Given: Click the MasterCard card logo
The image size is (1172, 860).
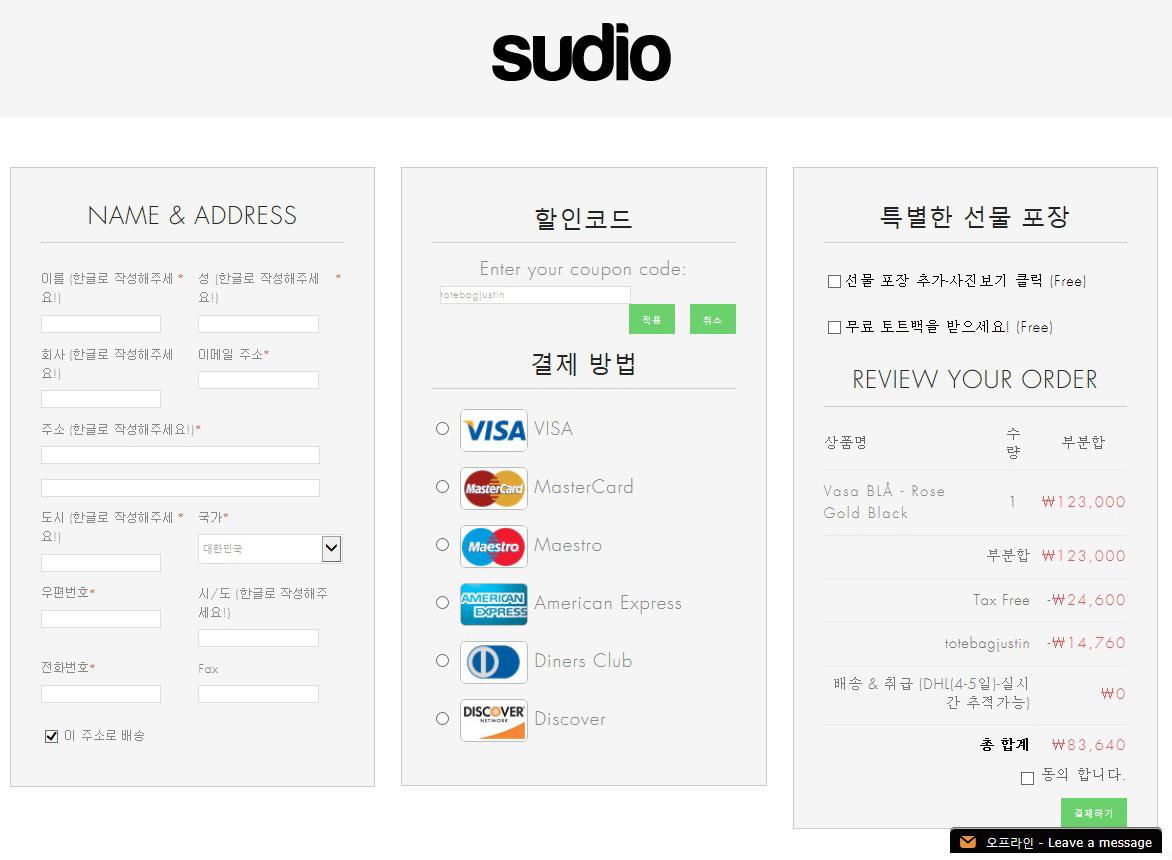Looking at the screenshot, I should [x=493, y=489].
